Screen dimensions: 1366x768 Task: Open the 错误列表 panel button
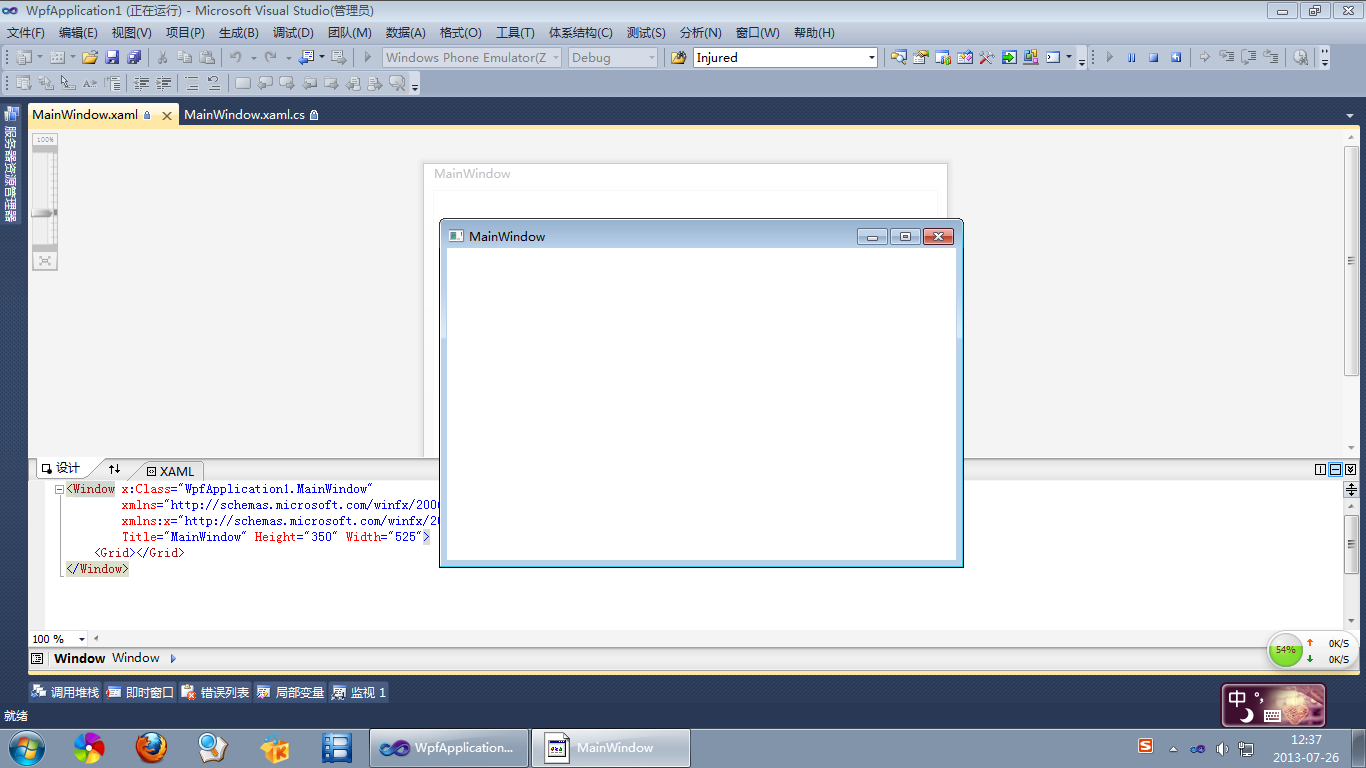click(216, 692)
